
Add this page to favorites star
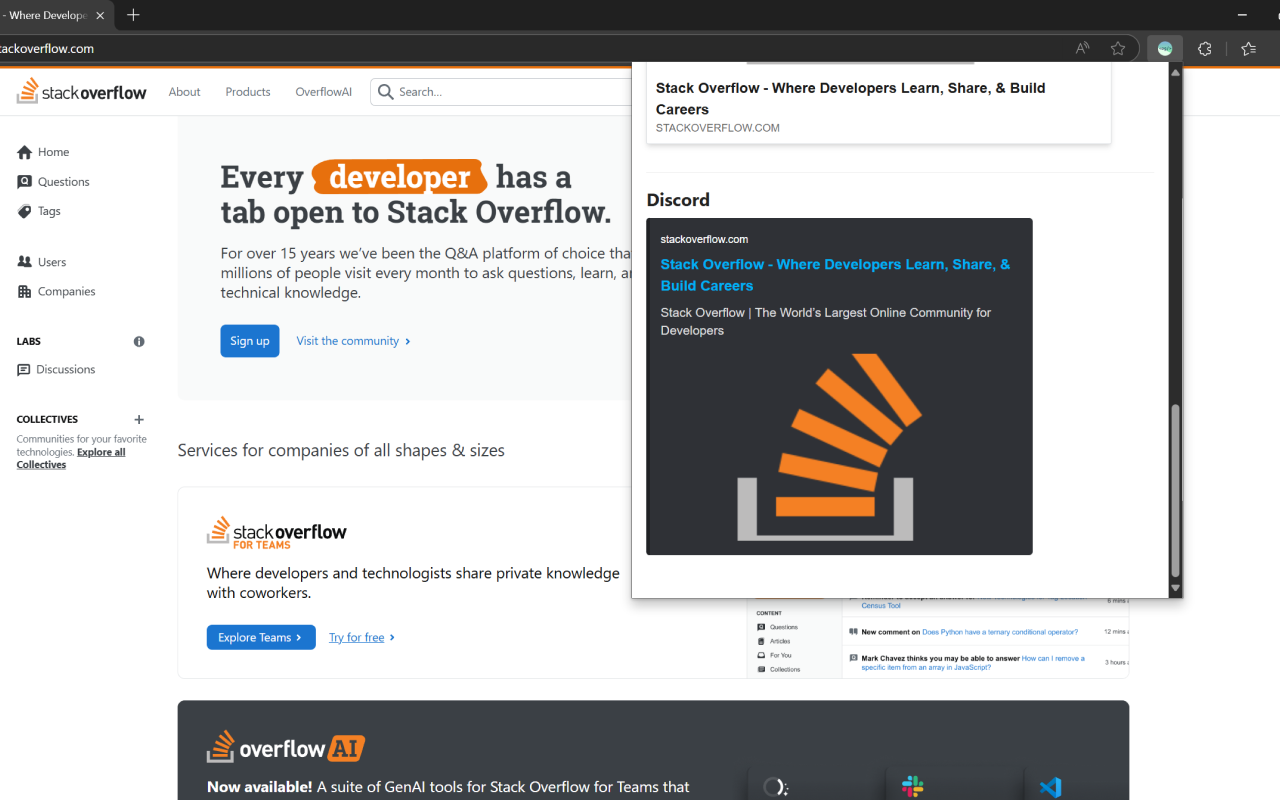[x=1118, y=48]
